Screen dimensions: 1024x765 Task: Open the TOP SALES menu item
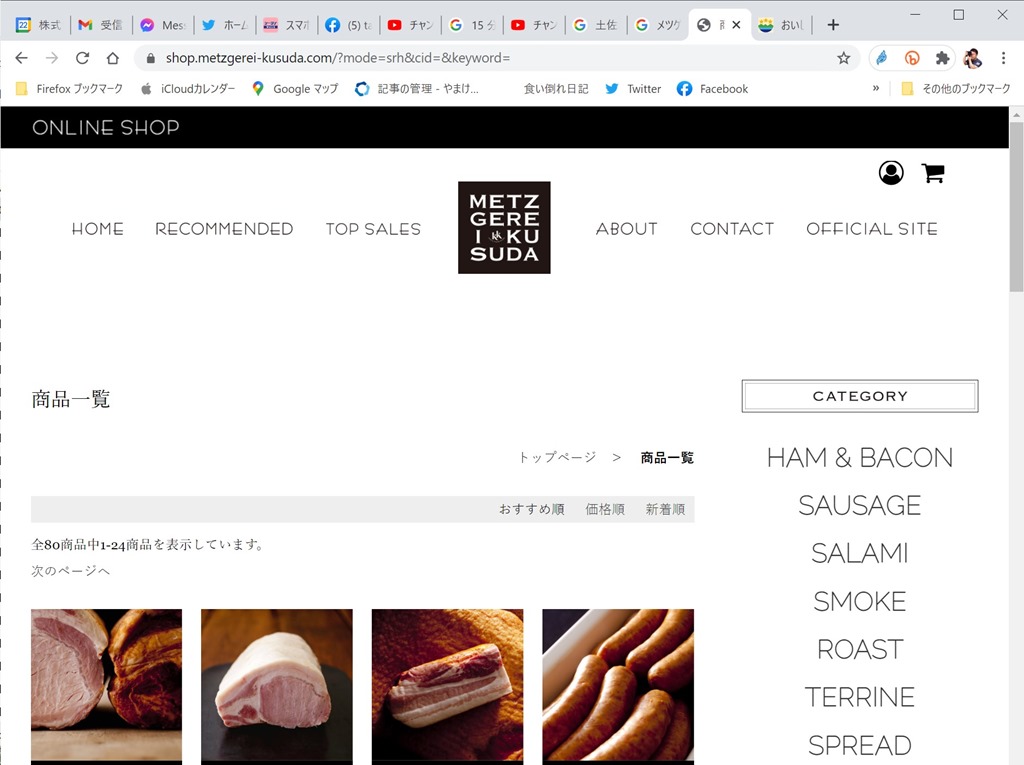(374, 229)
